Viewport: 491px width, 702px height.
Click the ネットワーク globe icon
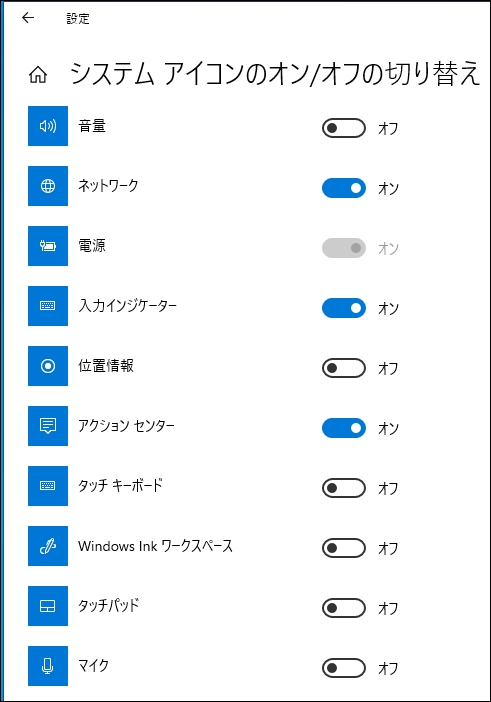48,186
